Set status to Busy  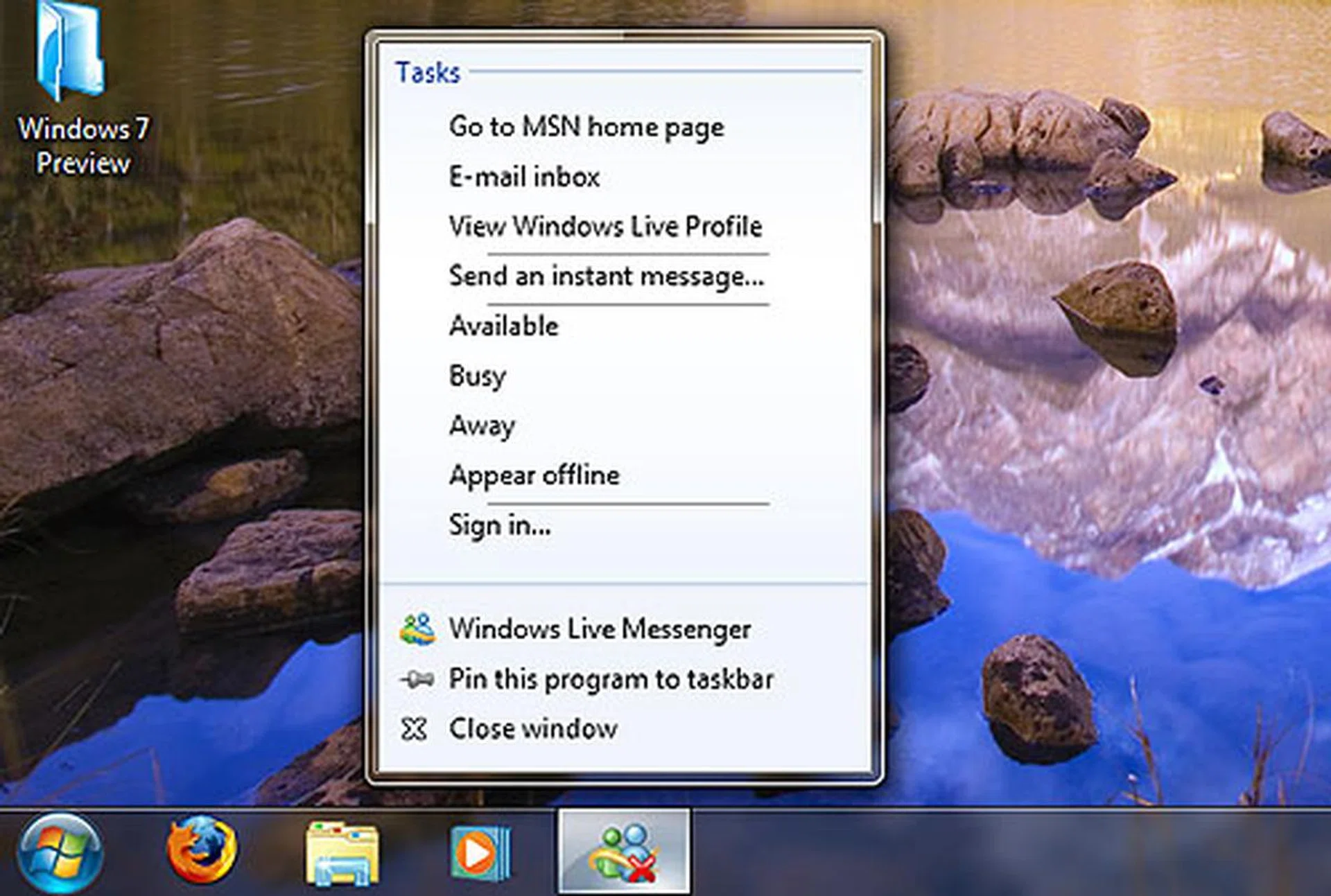(x=478, y=376)
